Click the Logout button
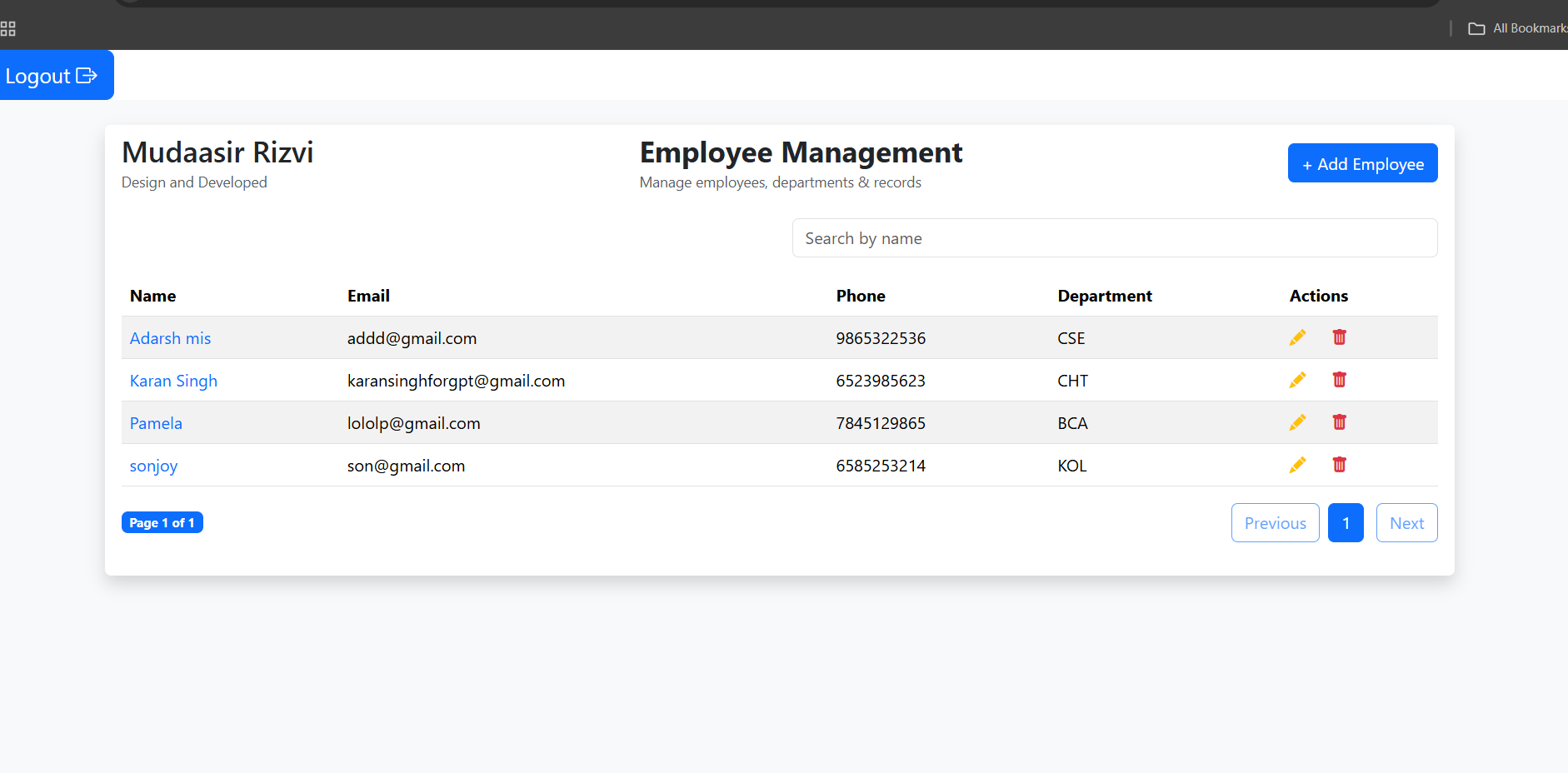Viewport: 1568px width, 773px height. pyautogui.click(x=52, y=76)
